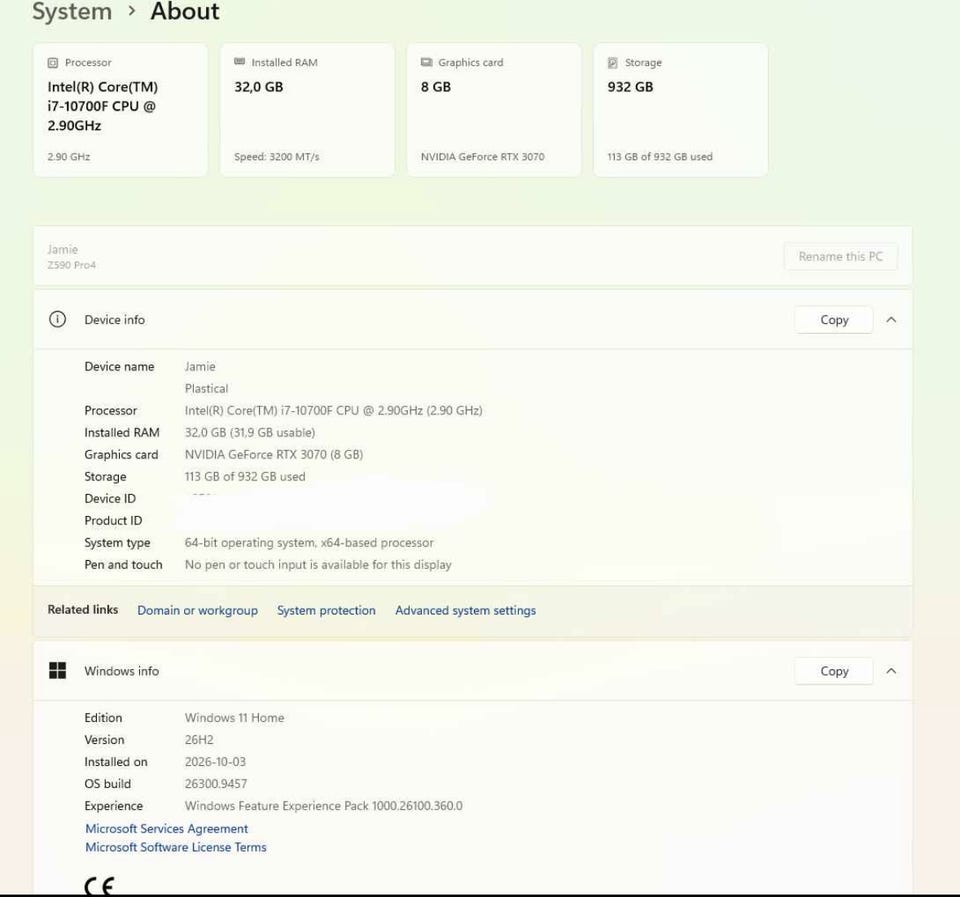Select the Windows Feature Experience Pack value
This screenshot has width=960, height=897.
(324, 806)
